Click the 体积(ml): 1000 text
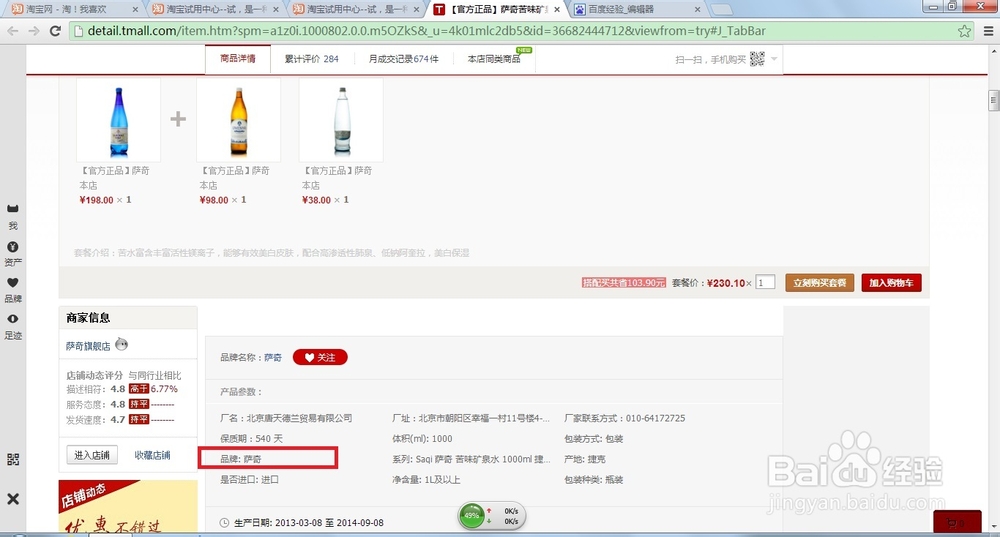 pos(422,439)
